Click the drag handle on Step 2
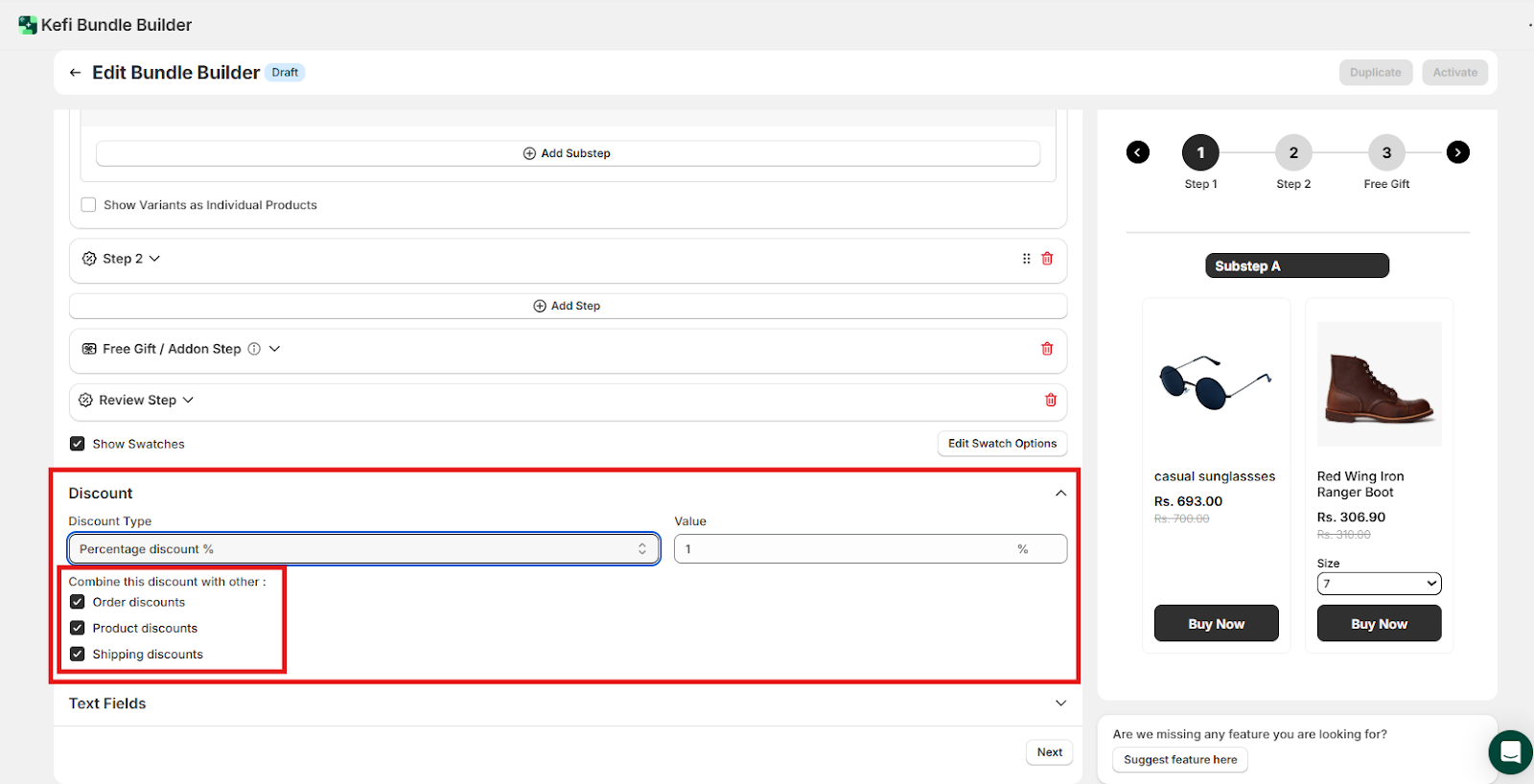Screen dimensions: 1534x784 1026,259
